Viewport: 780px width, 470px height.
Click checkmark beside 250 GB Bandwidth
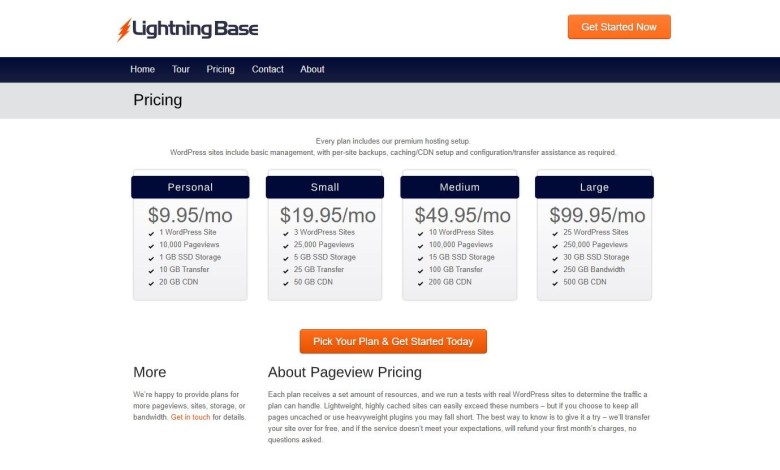[x=555, y=271]
